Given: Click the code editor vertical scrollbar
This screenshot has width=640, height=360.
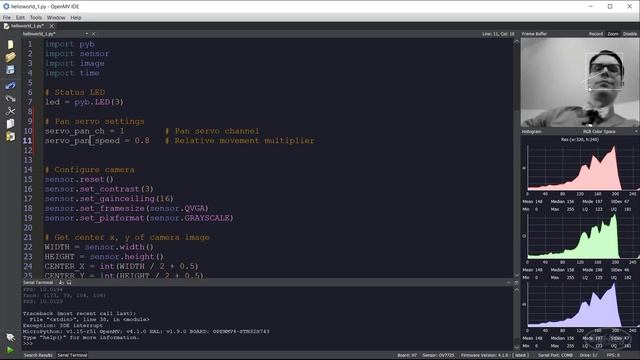Looking at the screenshot, I should pyautogui.click(x=516, y=158).
